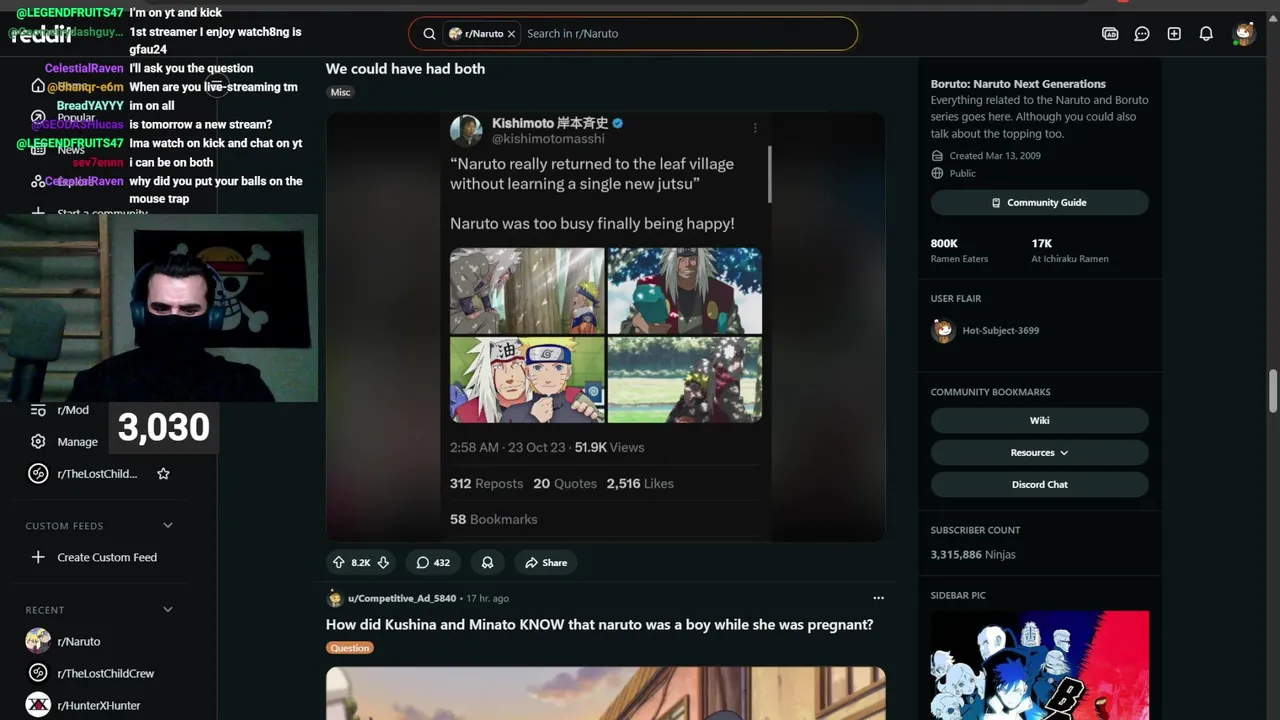Click the r/Mod list icon
Viewport: 1280px width, 720px height.
(x=38, y=410)
